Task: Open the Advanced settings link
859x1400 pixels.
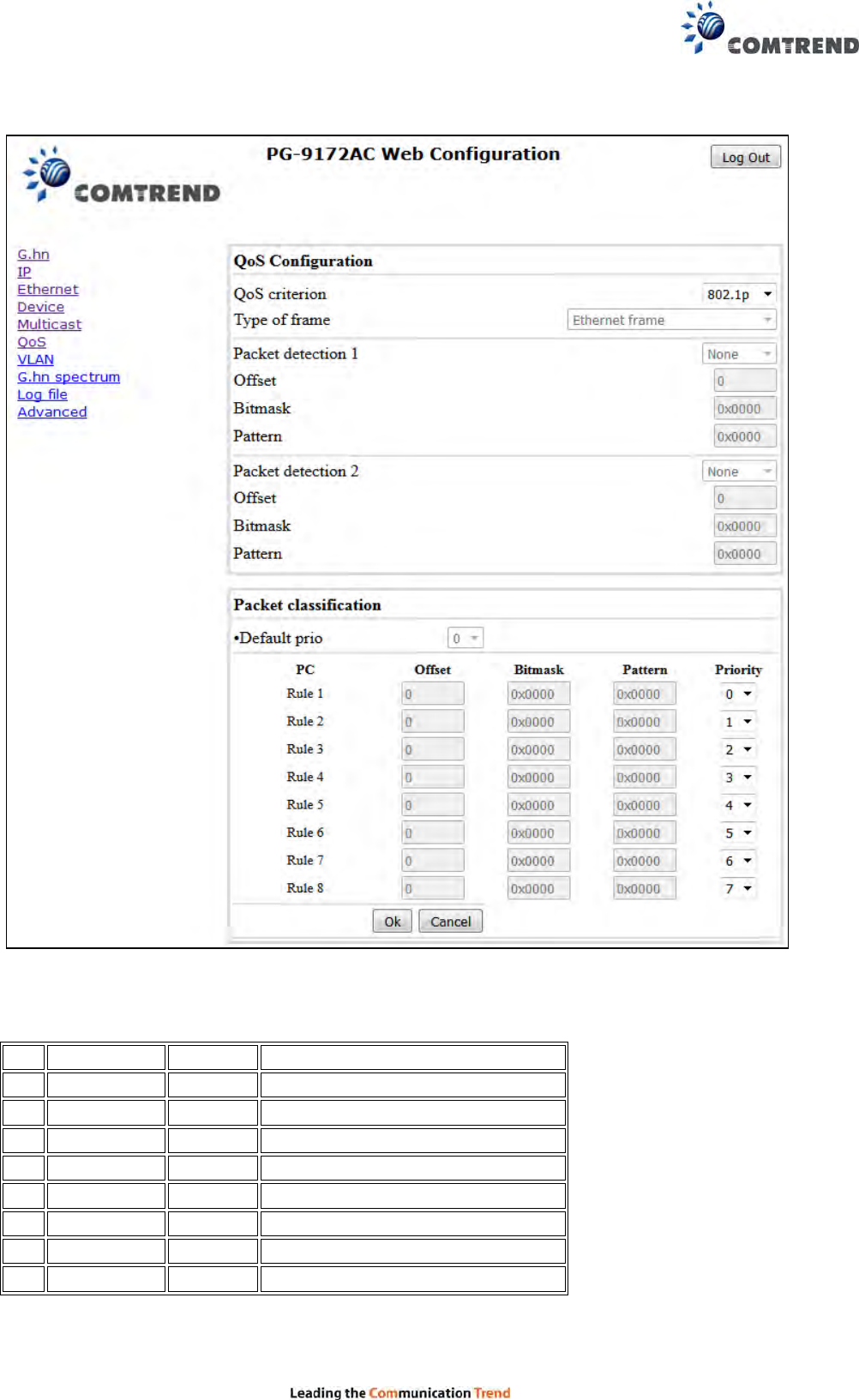Action: click(x=52, y=412)
